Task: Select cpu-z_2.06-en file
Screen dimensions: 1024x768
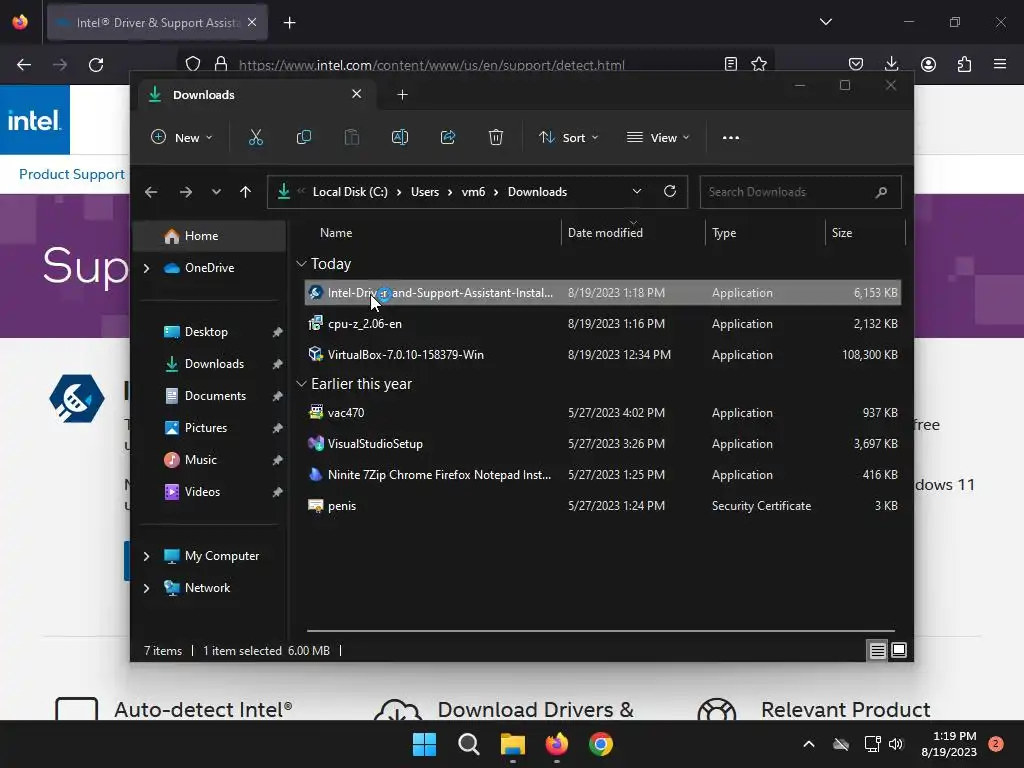Action: 602,324
